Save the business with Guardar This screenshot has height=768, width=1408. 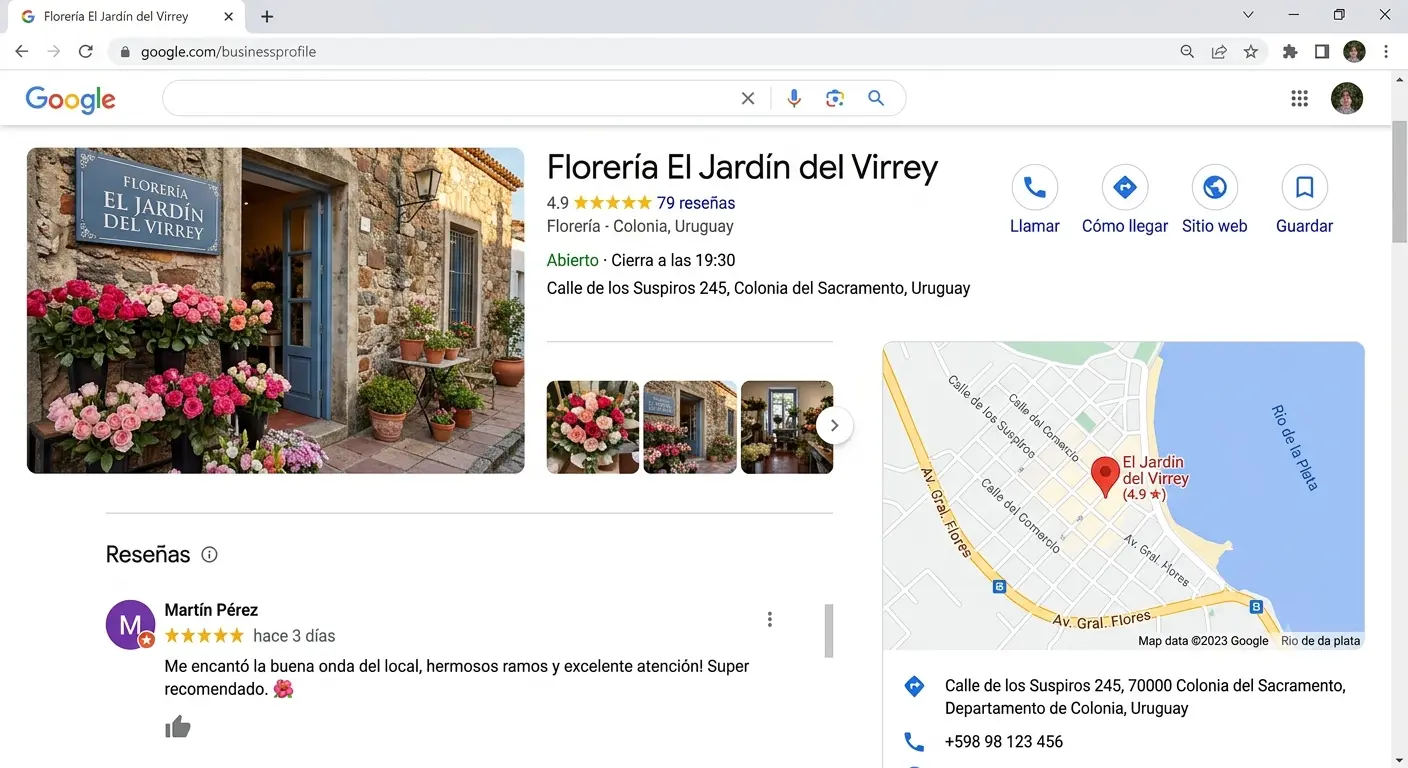pos(1305,200)
